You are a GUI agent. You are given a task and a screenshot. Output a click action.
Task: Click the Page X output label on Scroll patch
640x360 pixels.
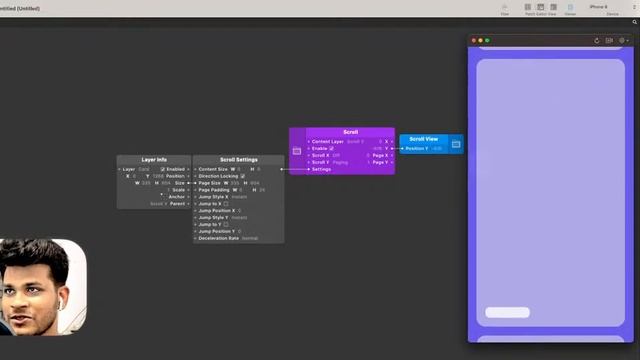[380, 156]
